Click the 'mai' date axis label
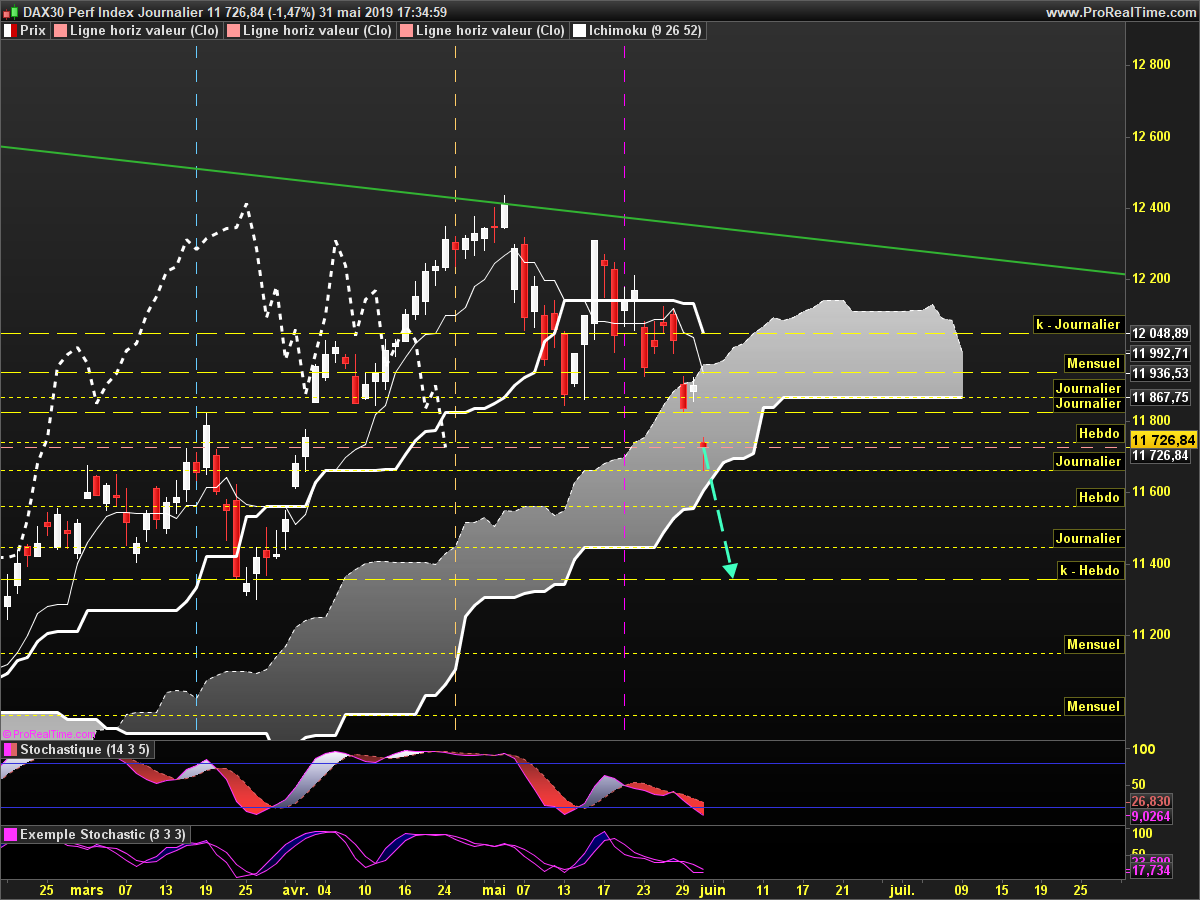 494,888
